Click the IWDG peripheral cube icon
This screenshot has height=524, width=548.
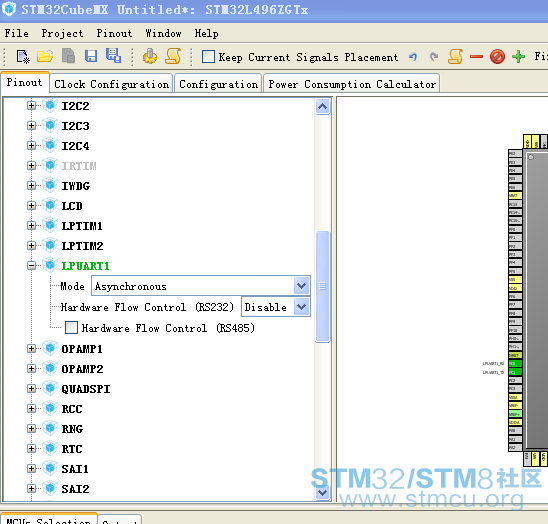[50, 185]
